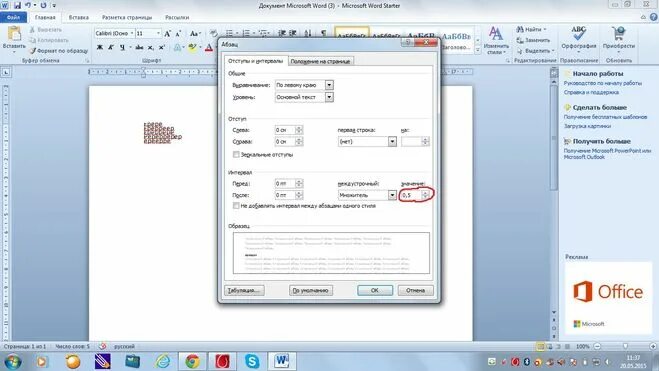Open Internet Explorer from the taskbar

(x=163, y=361)
